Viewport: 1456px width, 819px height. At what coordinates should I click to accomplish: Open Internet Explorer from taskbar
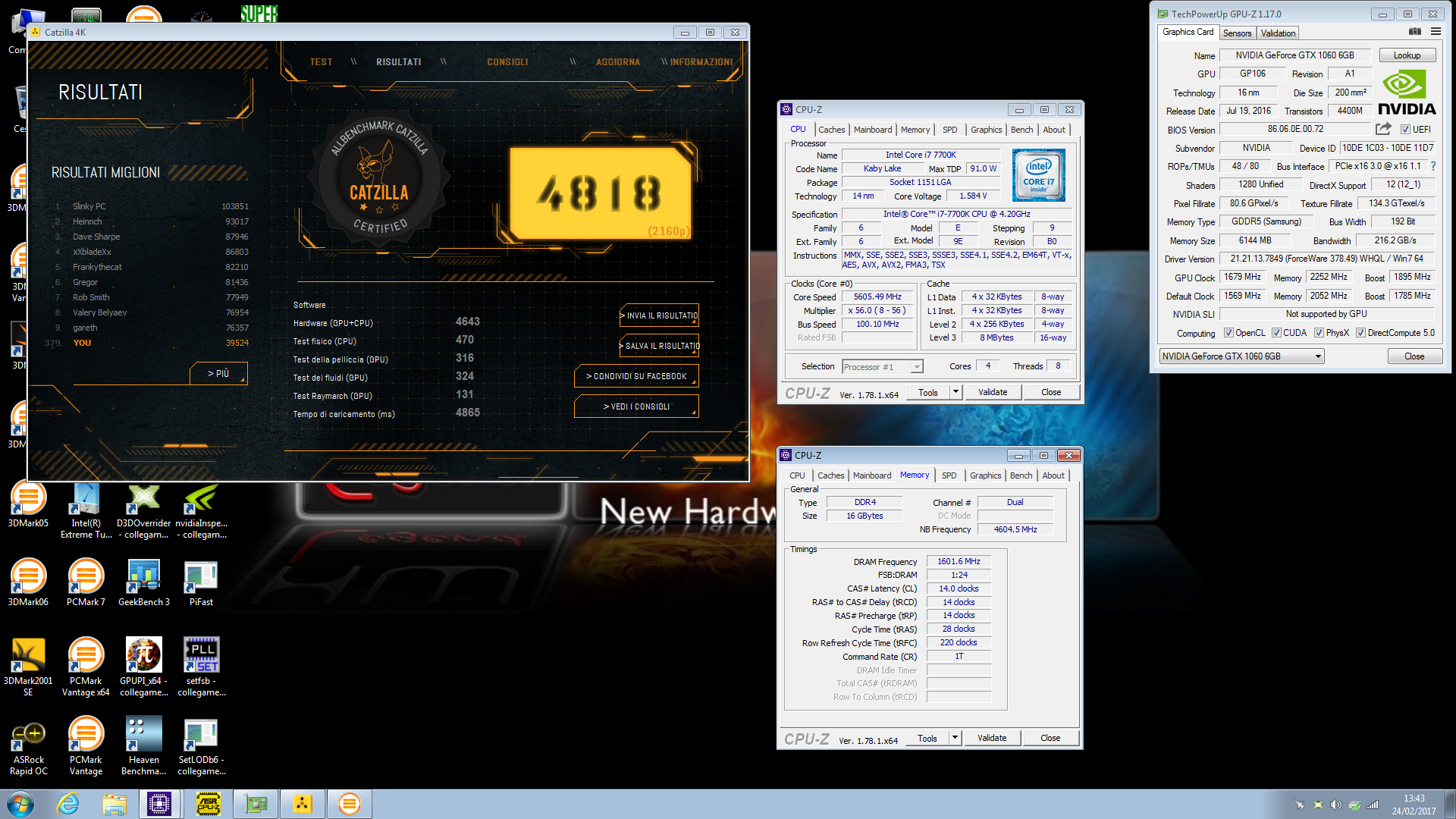click(x=68, y=804)
